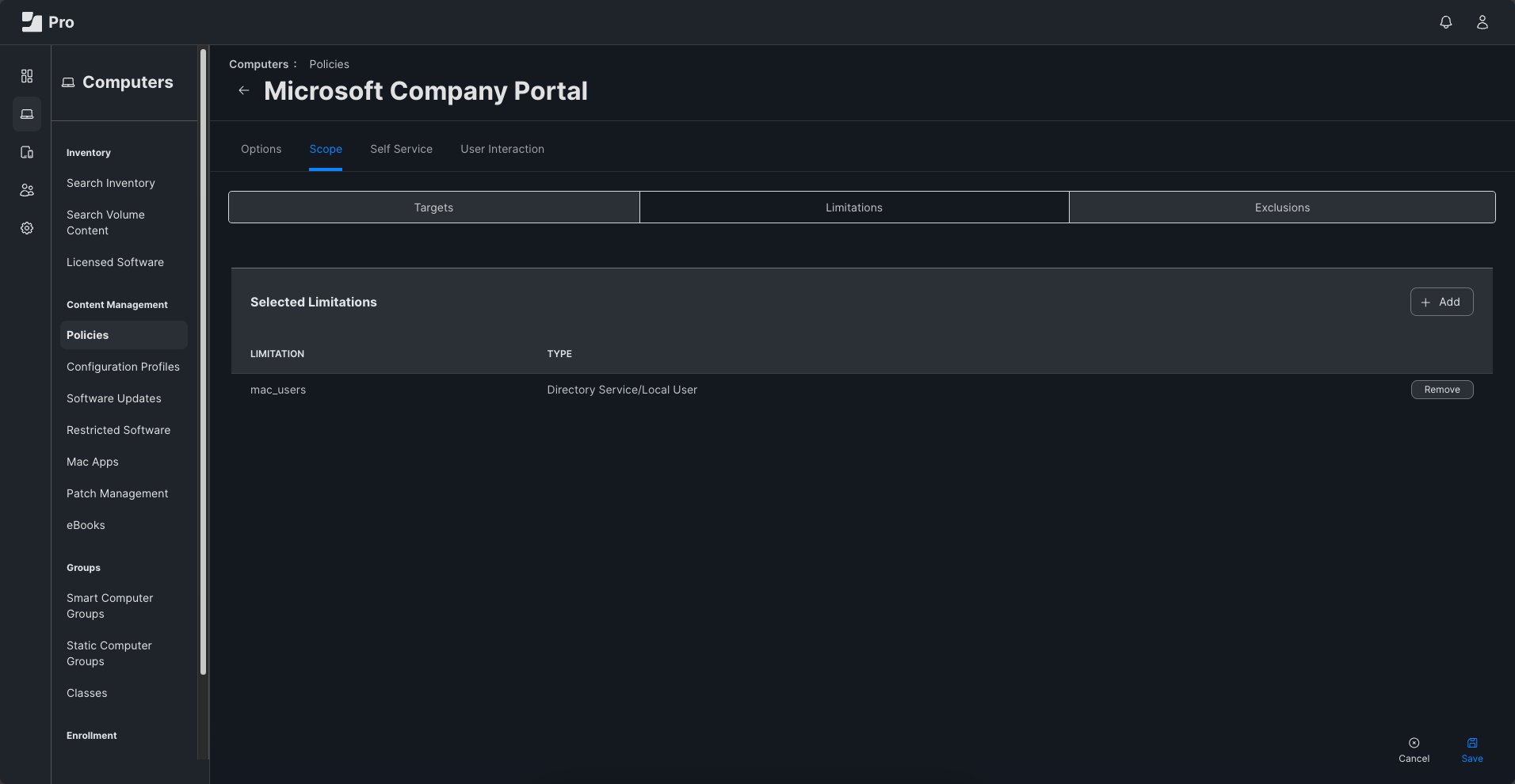Screen dimensions: 1515x784
Task: Open the Settings gear icon
Action: 27,228
